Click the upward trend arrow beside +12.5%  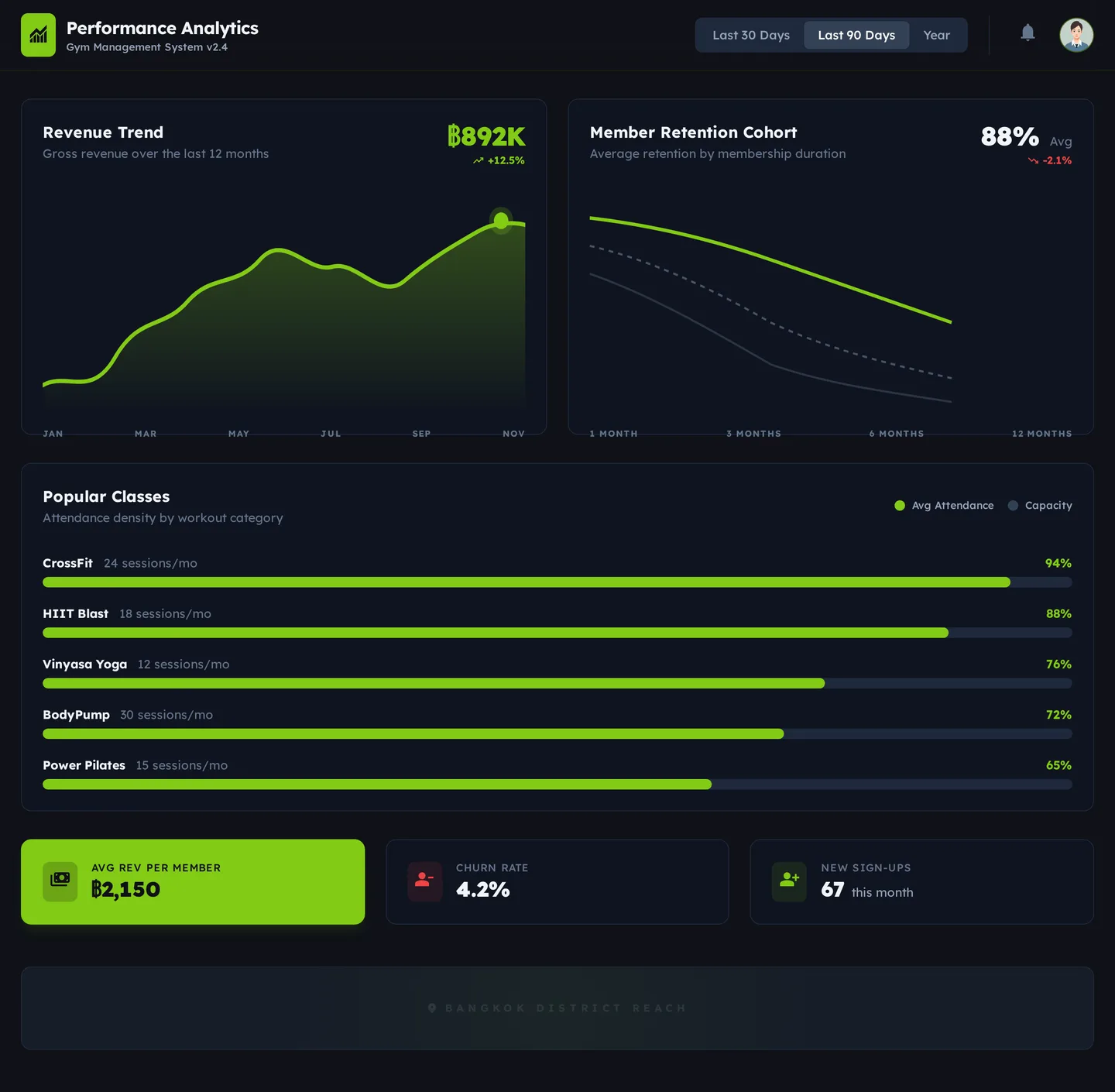point(478,160)
